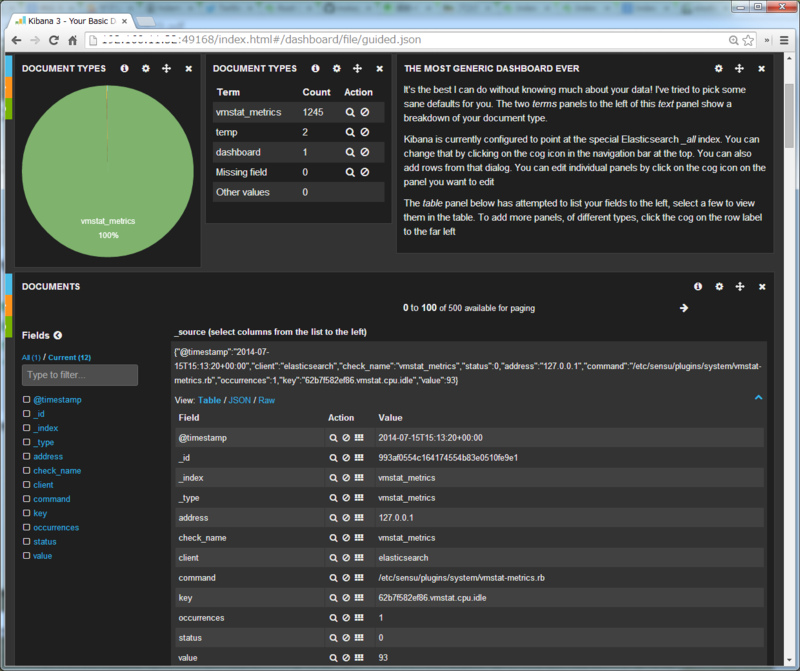
Task: Check the key field checkbox
Action: pos(27,513)
